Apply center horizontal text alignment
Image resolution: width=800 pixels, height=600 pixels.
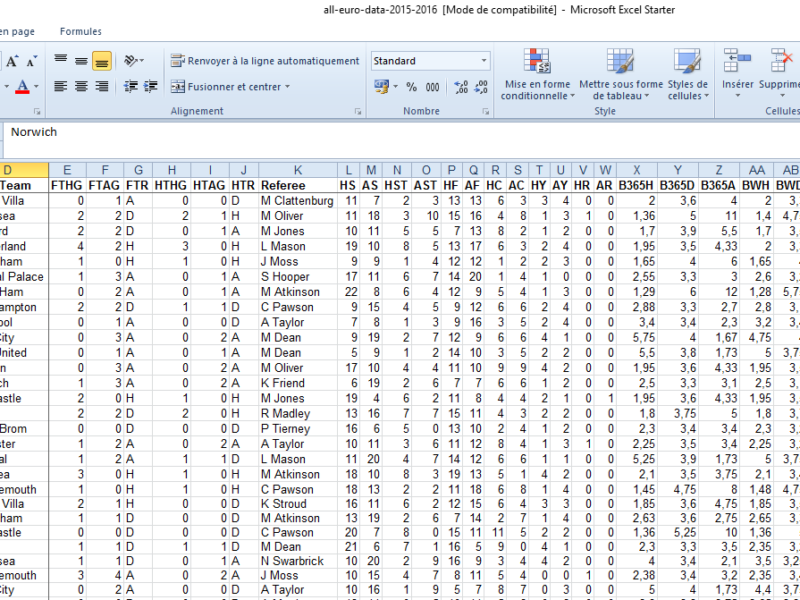click(81, 87)
